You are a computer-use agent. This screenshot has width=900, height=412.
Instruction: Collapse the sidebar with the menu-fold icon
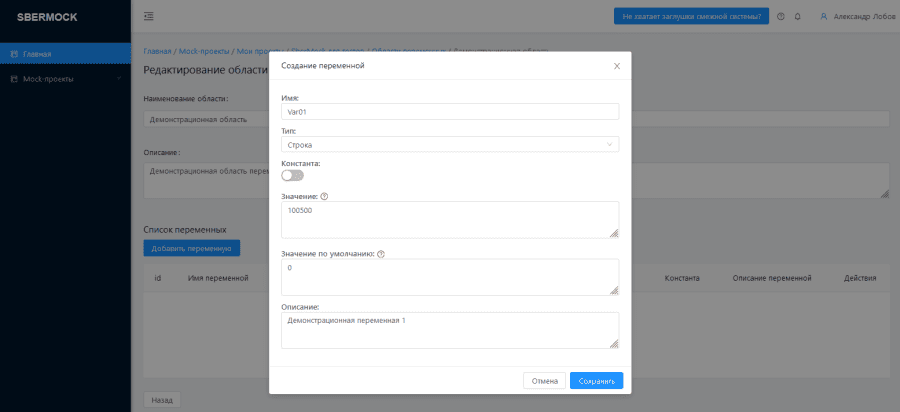pos(149,16)
